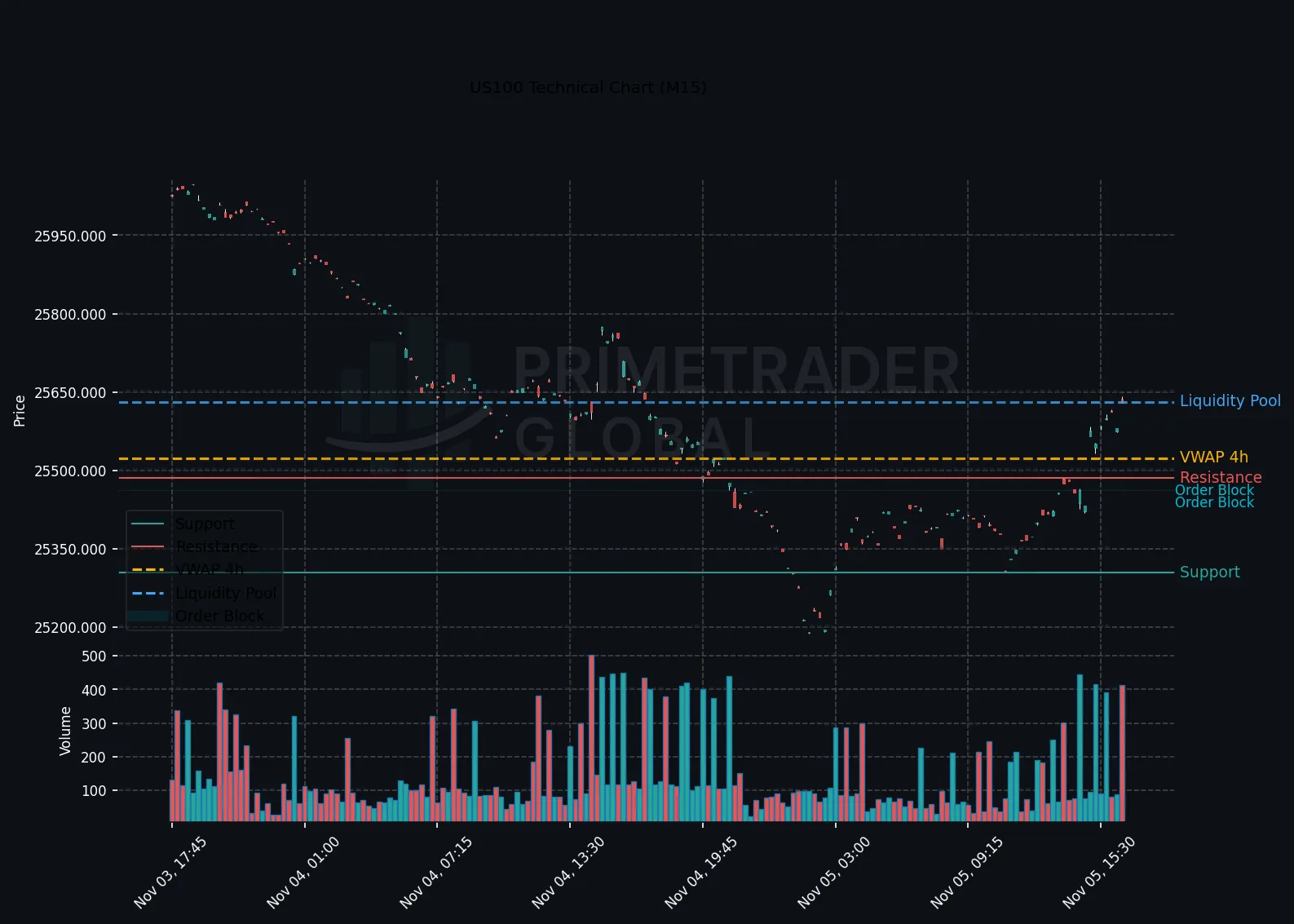
Task: Click the Order Block color patch in legend
Action: (148, 616)
